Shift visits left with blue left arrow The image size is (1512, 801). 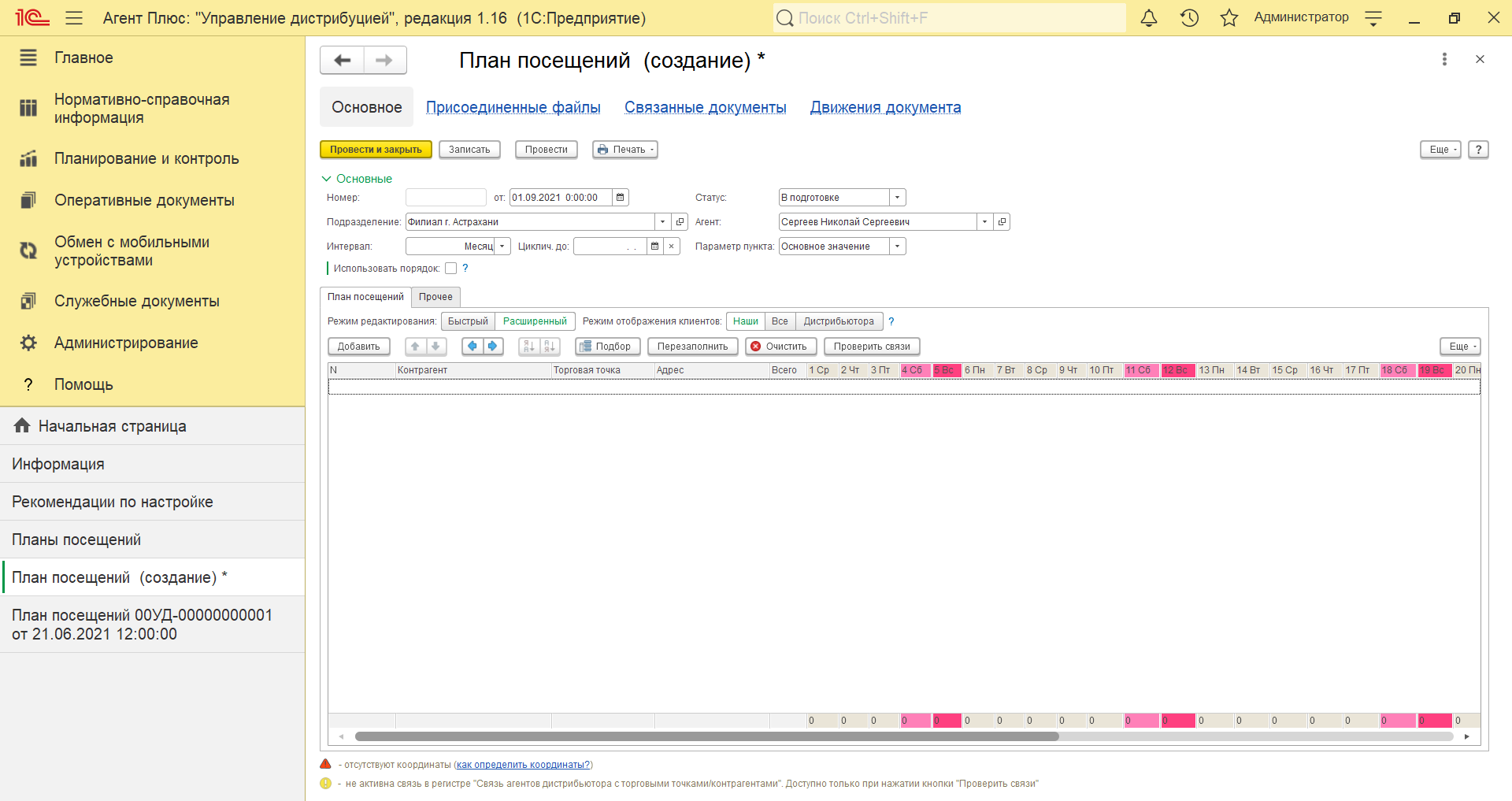click(x=472, y=347)
